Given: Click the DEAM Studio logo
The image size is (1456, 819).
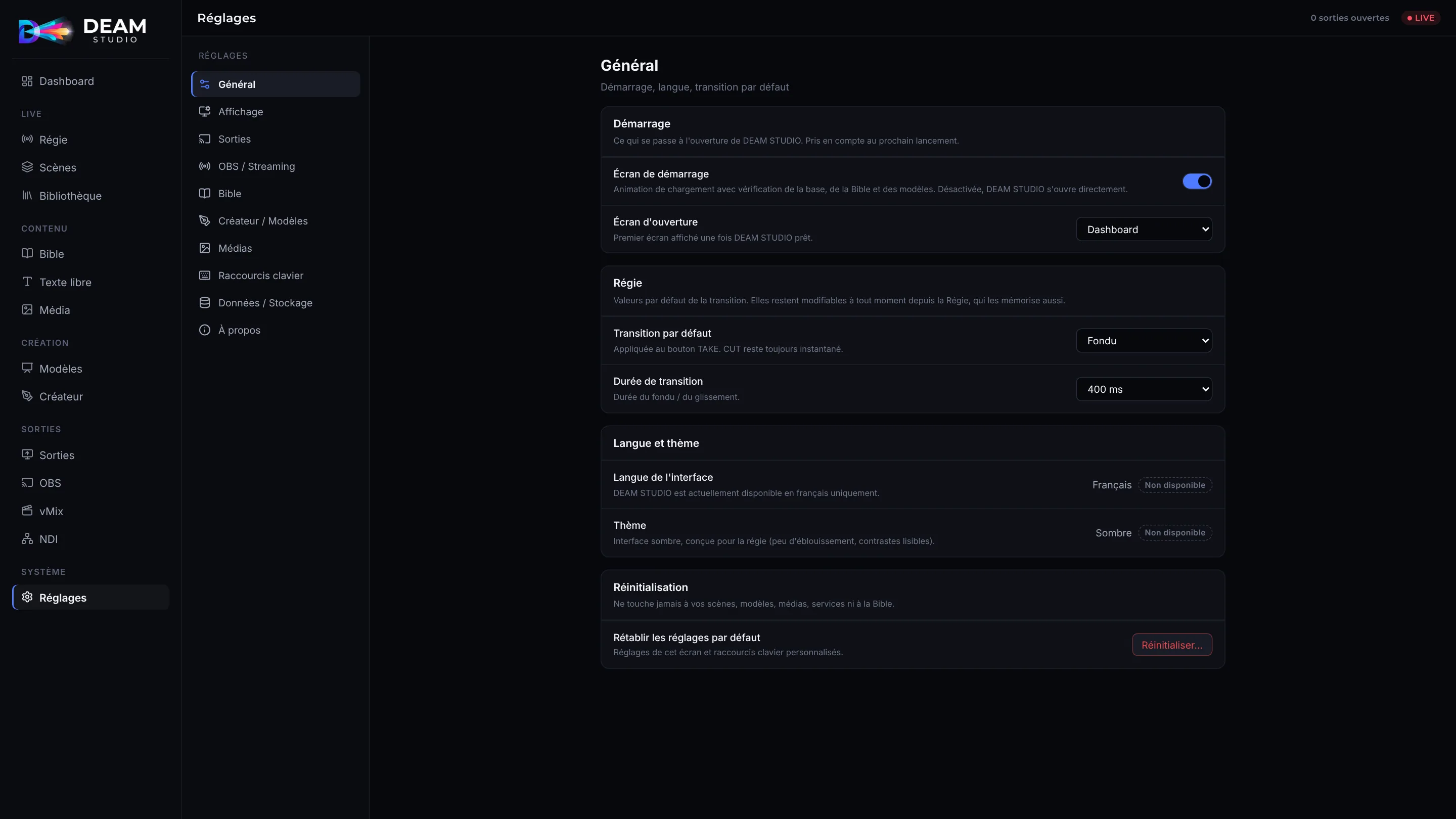Looking at the screenshot, I should [82, 30].
